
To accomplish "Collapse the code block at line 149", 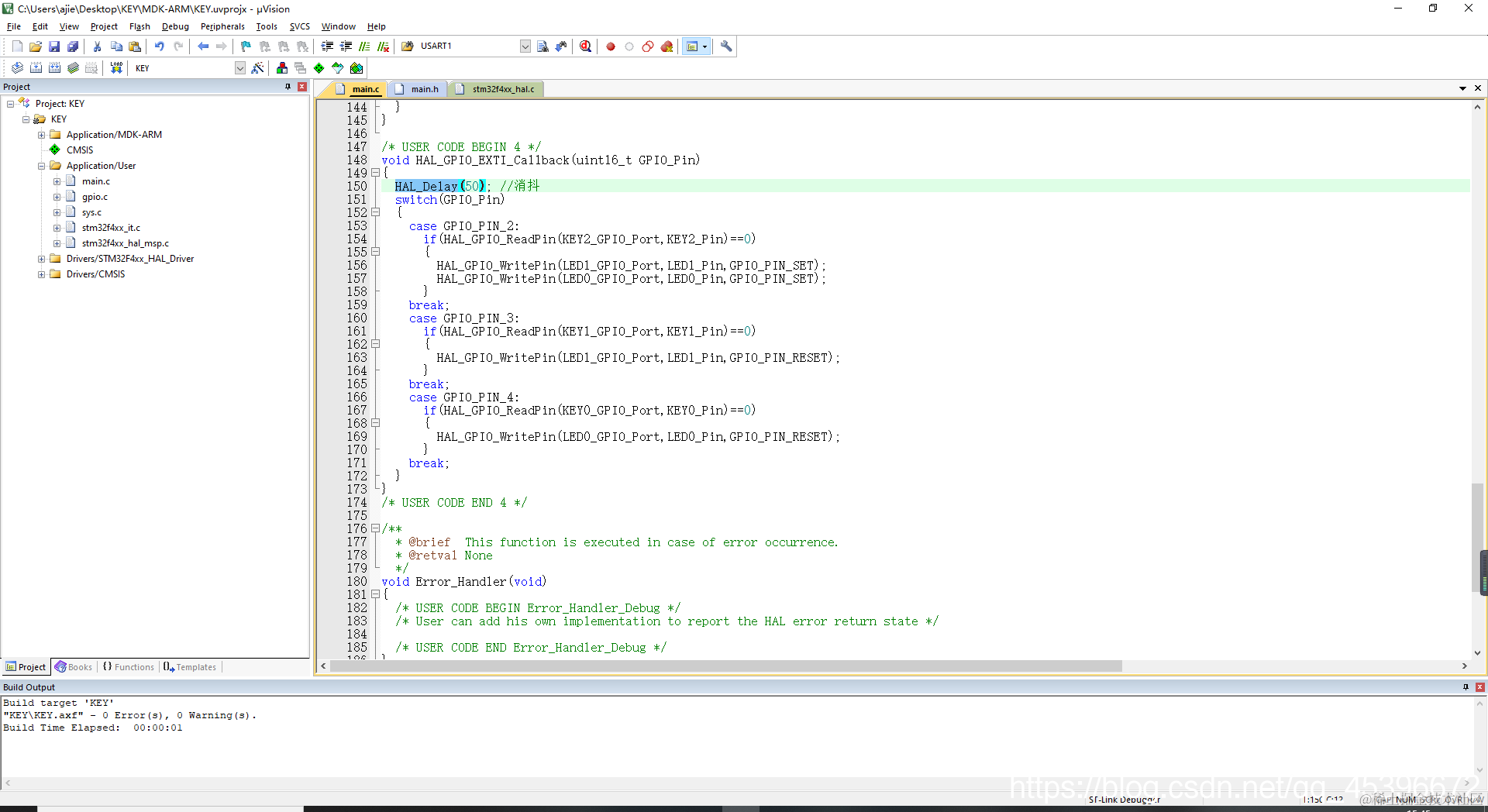I will (x=376, y=173).
